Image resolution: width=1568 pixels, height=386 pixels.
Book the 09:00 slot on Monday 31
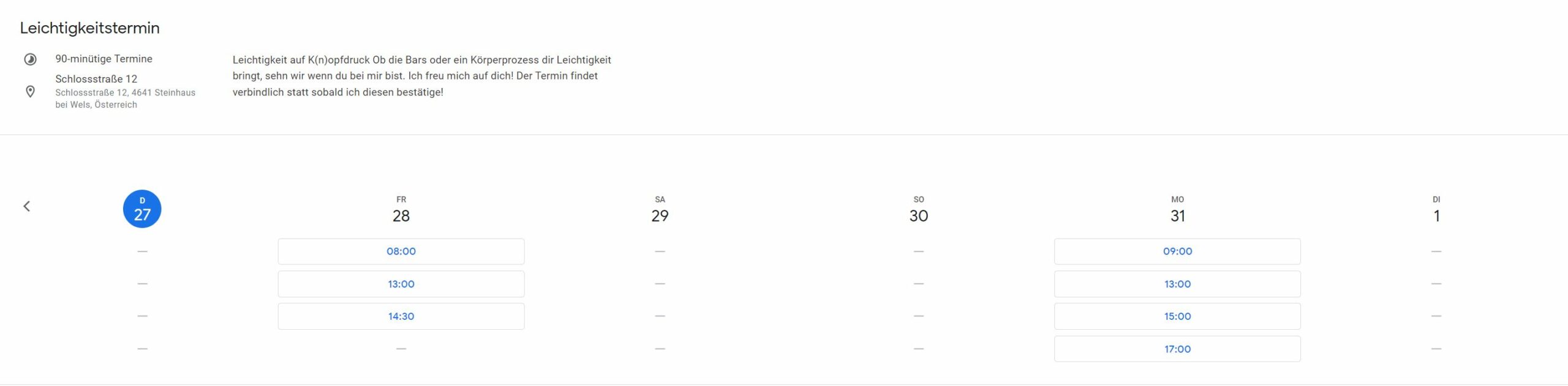(x=1177, y=251)
